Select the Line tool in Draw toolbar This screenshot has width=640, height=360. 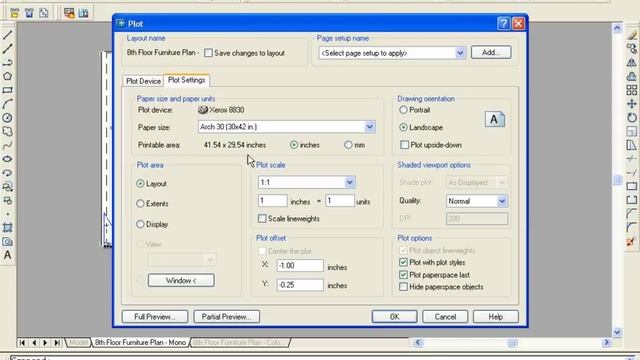pos(7,35)
